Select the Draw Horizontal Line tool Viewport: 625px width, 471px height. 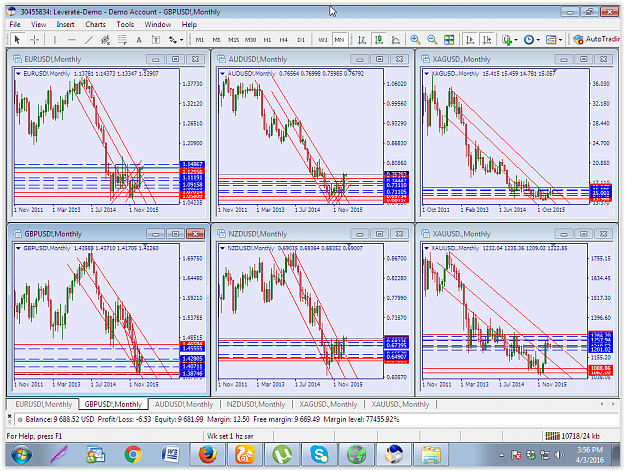(x=72, y=39)
